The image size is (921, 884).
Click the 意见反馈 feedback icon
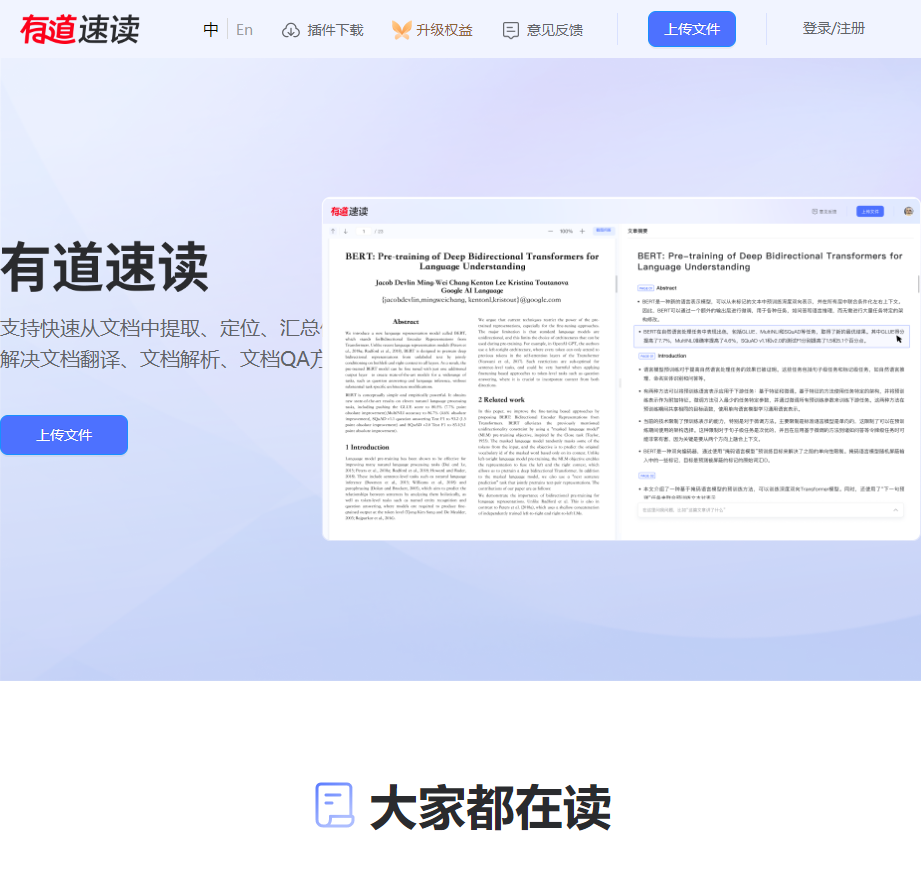[x=511, y=30]
